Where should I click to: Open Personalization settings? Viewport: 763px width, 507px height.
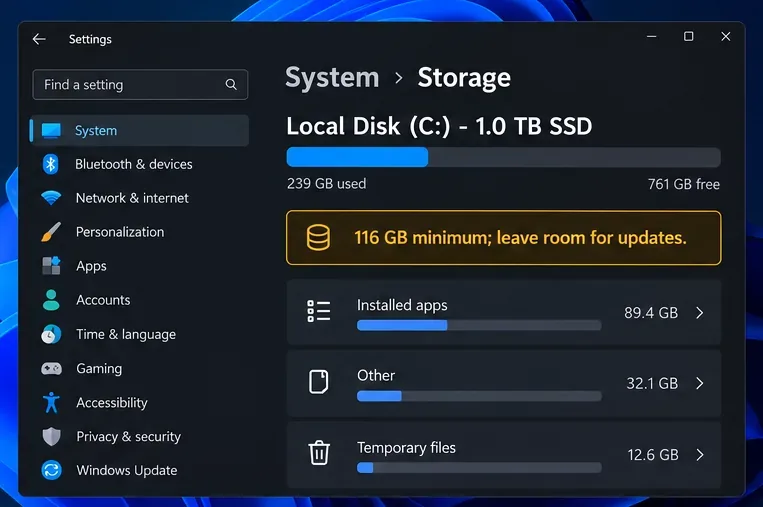coord(140,232)
